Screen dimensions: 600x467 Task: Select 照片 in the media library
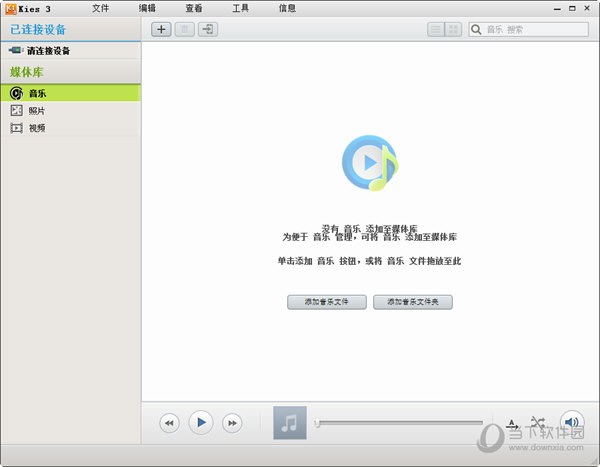(x=71, y=111)
